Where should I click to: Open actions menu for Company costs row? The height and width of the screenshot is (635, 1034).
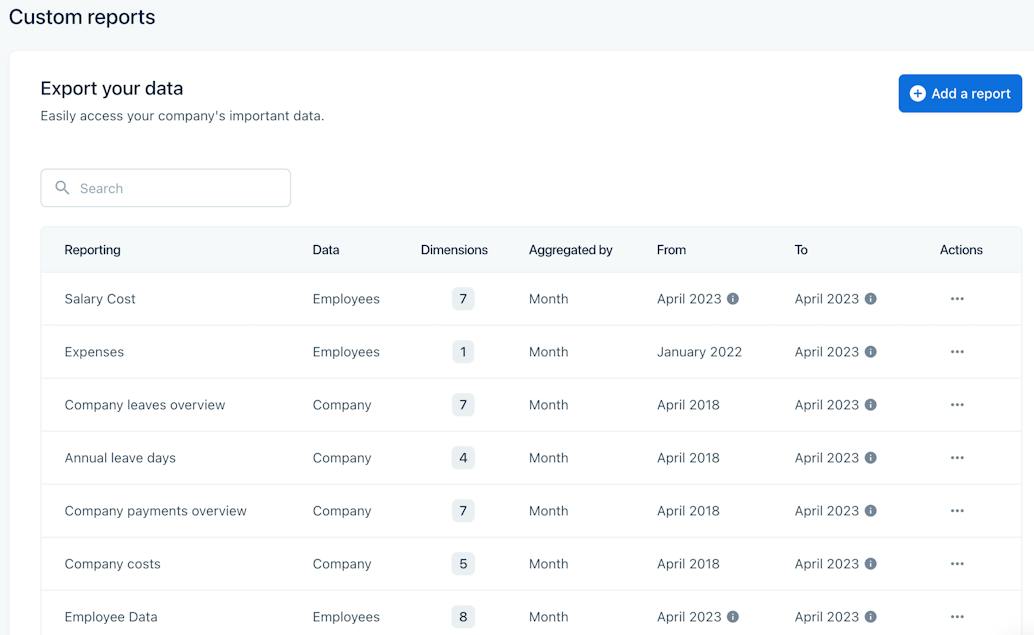[957, 564]
